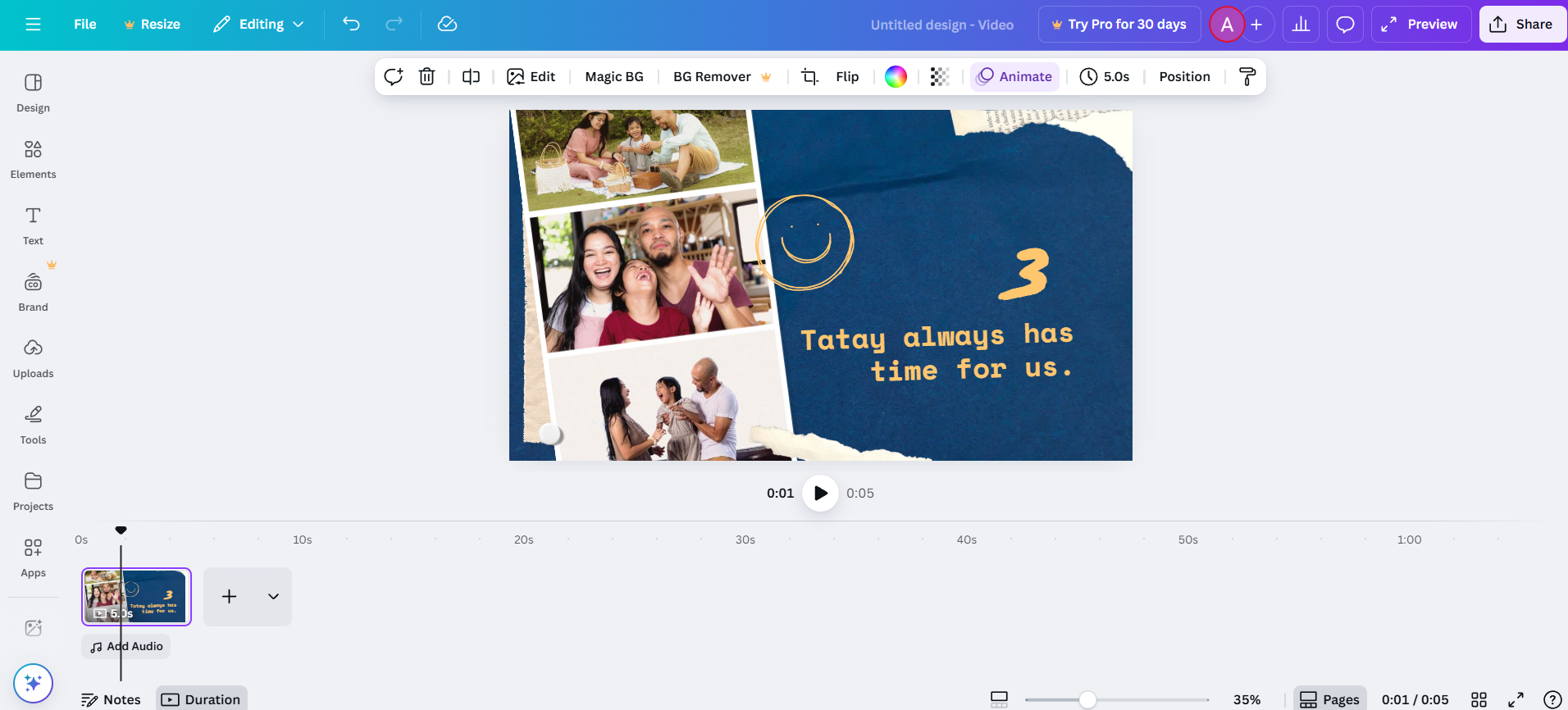Screen dimensions: 1568x710
Task: Click the Animate button
Action: coord(1014,76)
